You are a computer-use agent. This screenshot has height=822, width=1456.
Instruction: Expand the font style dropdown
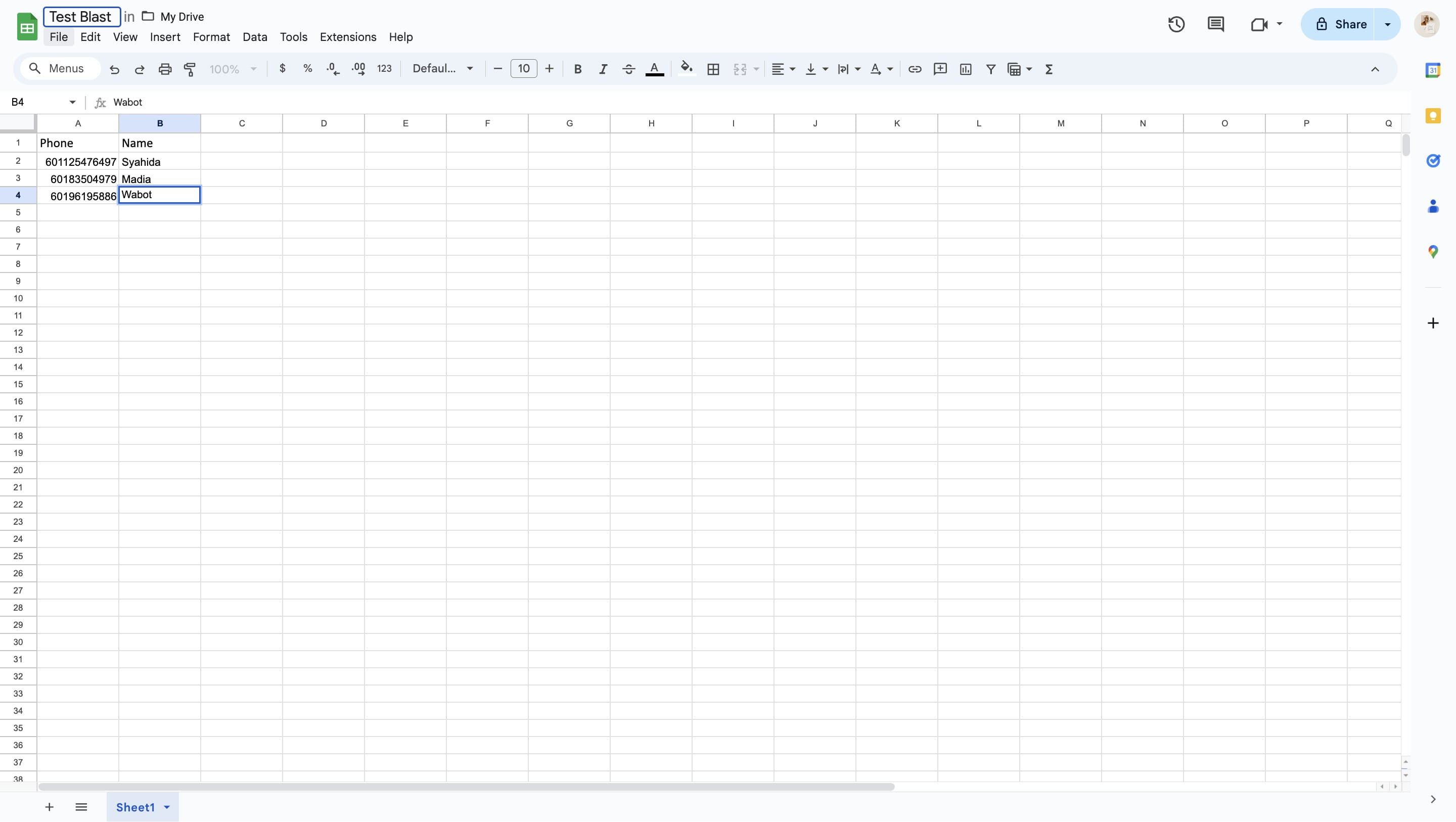468,69
